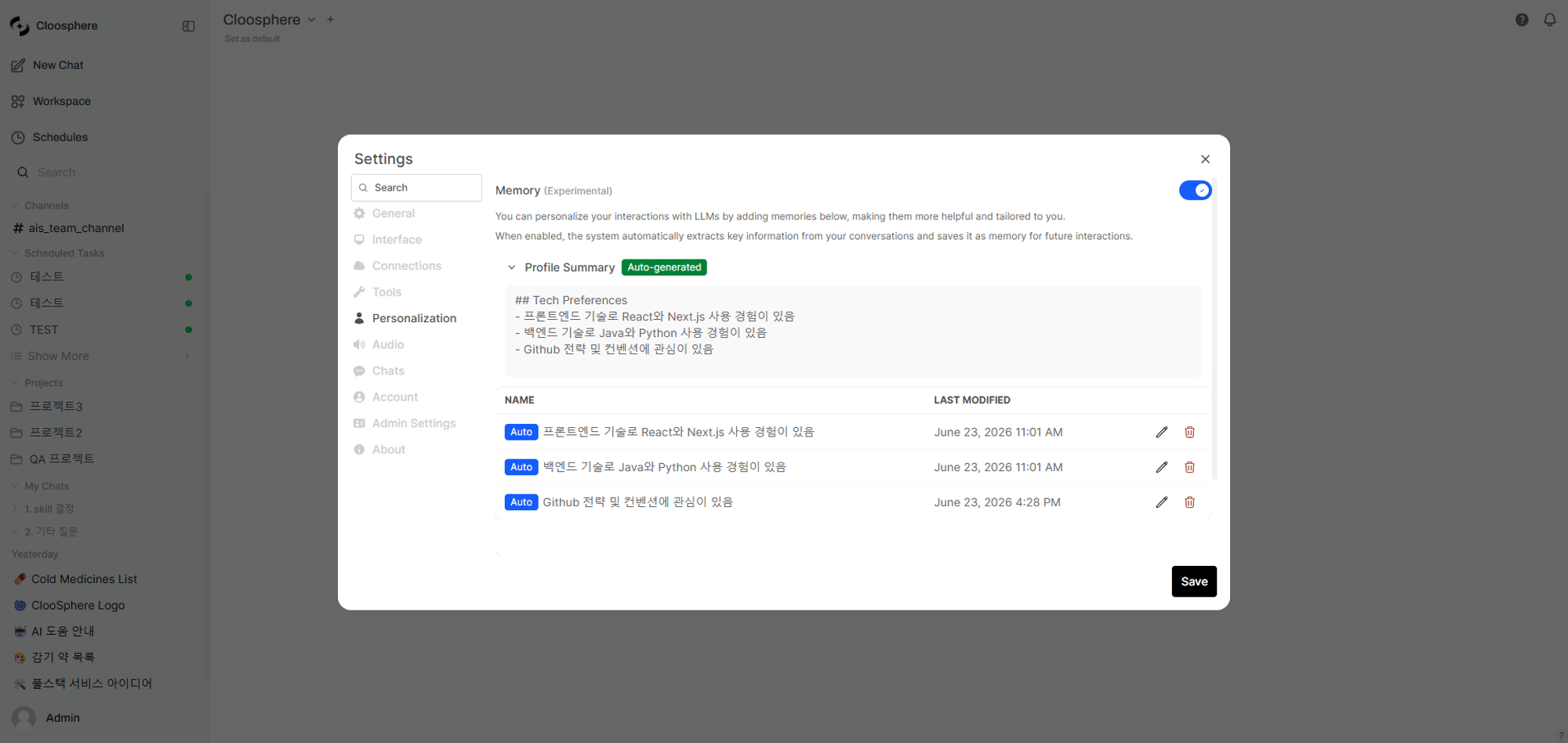
Task: Edit the React and Next.js memory entry
Action: click(x=1162, y=432)
